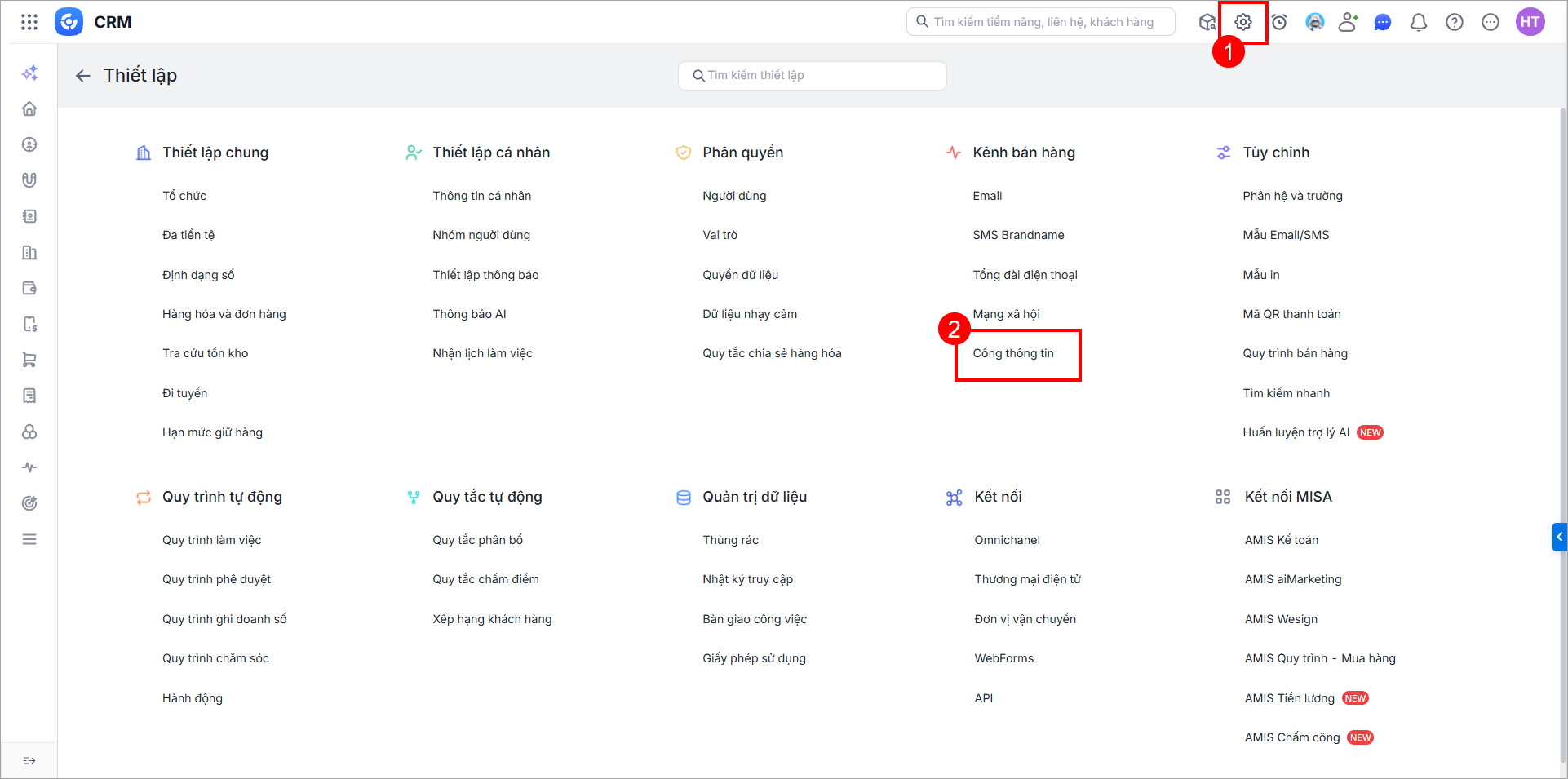This screenshot has width=1568, height=779.
Task: Open Xếp hạng khách hàng
Action: (492, 619)
